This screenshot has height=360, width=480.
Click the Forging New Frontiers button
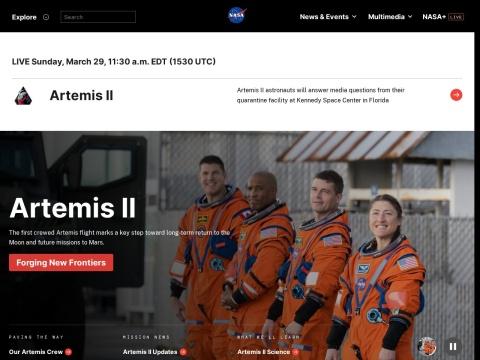pyautogui.click(x=61, y=263)
